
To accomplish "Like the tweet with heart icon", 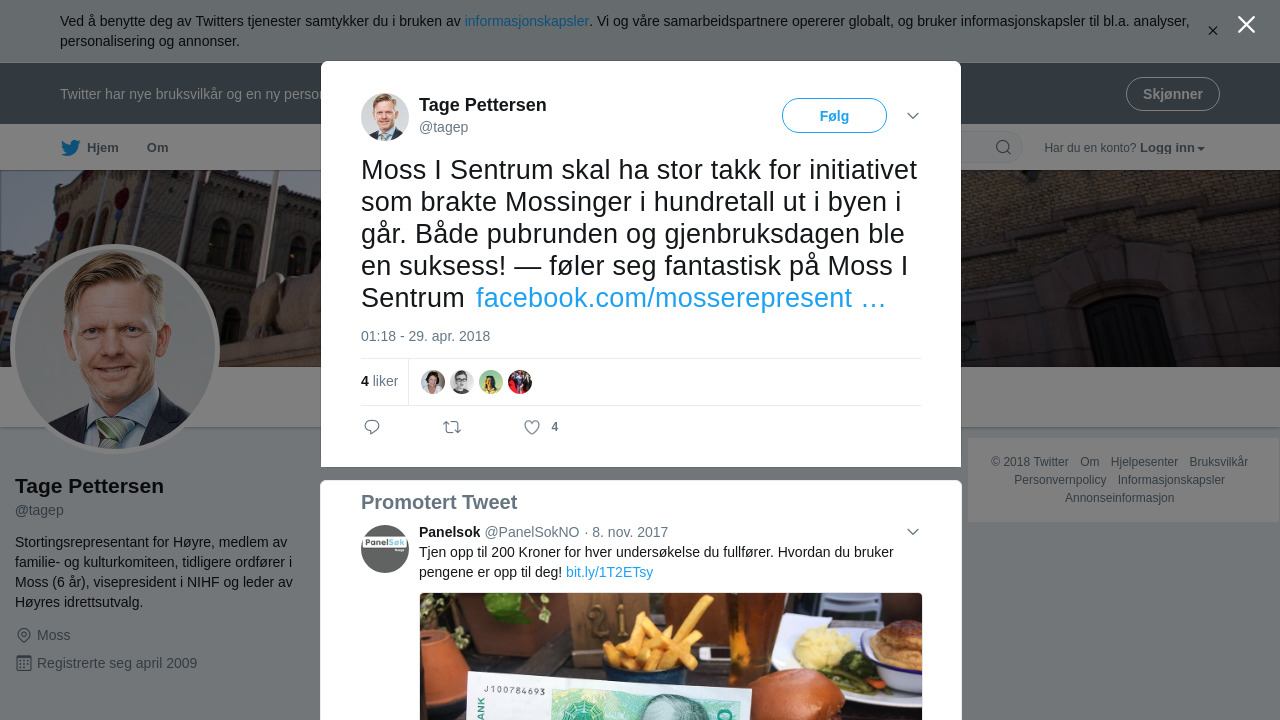I will point(532,427).
